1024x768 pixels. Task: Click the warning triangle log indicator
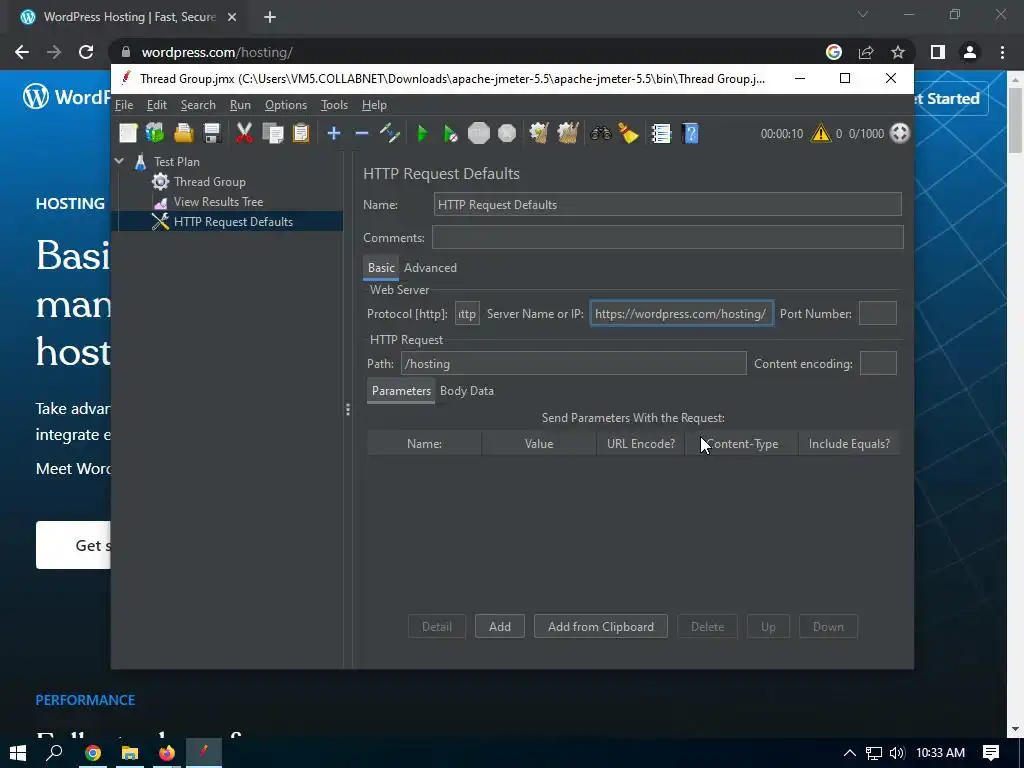click(820, 133)
